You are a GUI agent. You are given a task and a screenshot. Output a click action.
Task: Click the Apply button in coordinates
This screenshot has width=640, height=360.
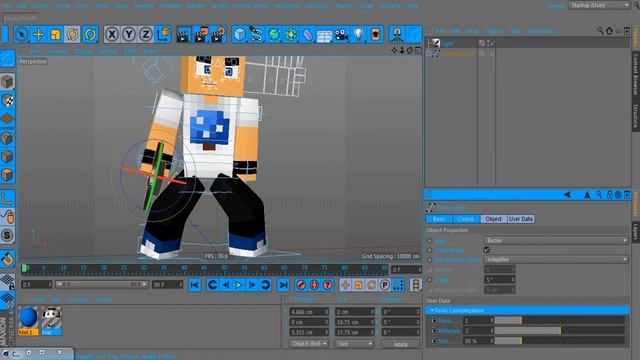coord(400,344)
